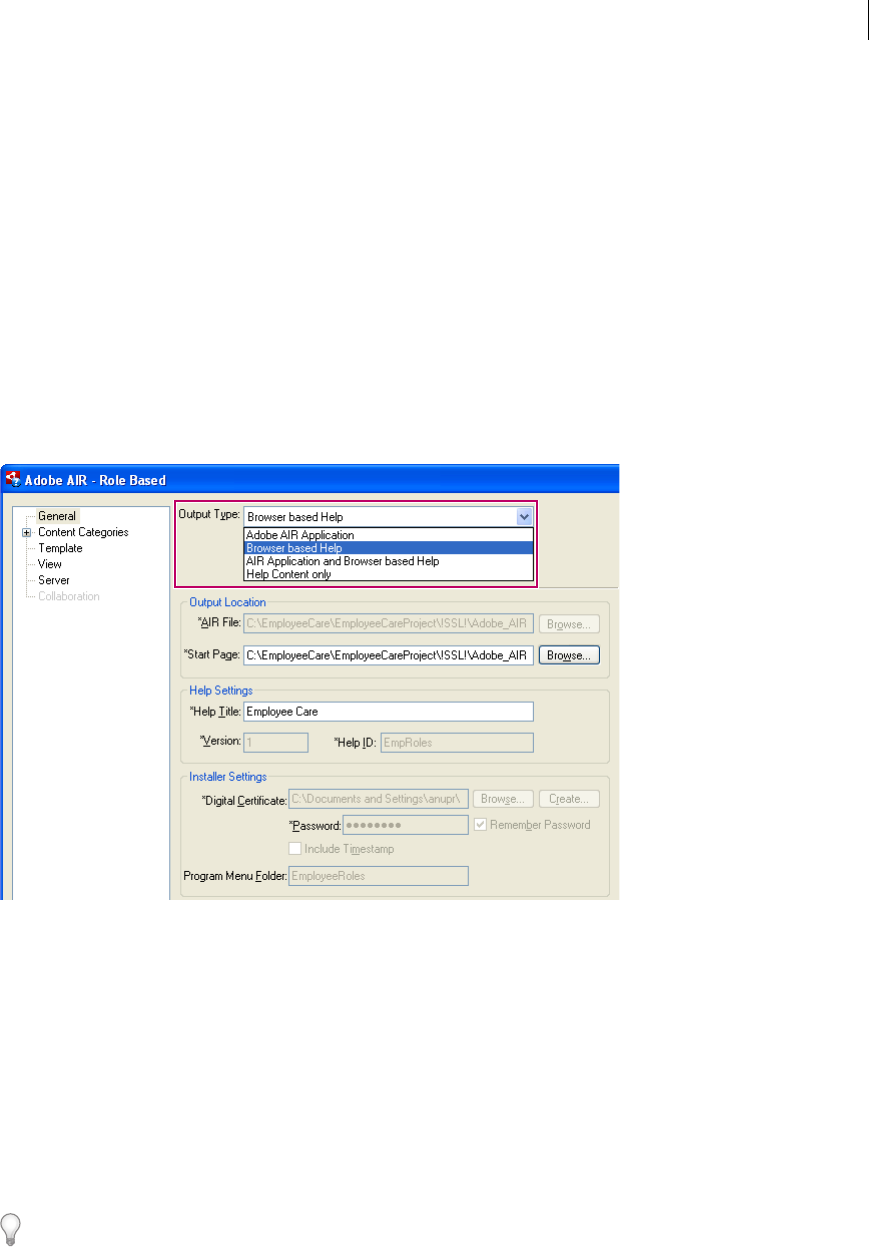Viewport: 869px width, 1247px height.
Task: Select Template in the settings tree
Action: click(60, 548)
